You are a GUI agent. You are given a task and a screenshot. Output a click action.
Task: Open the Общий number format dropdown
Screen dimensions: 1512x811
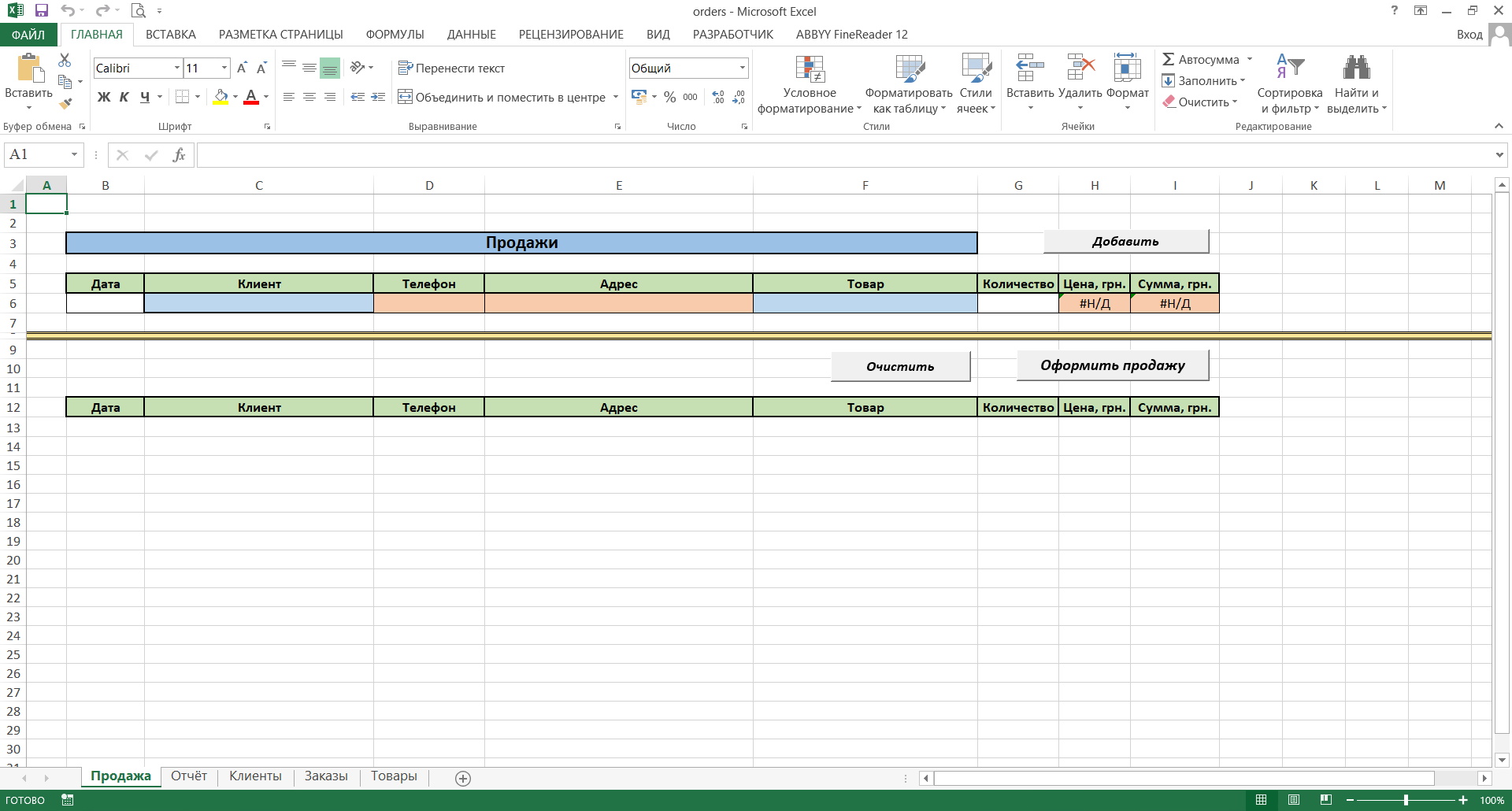pos(742,68)
